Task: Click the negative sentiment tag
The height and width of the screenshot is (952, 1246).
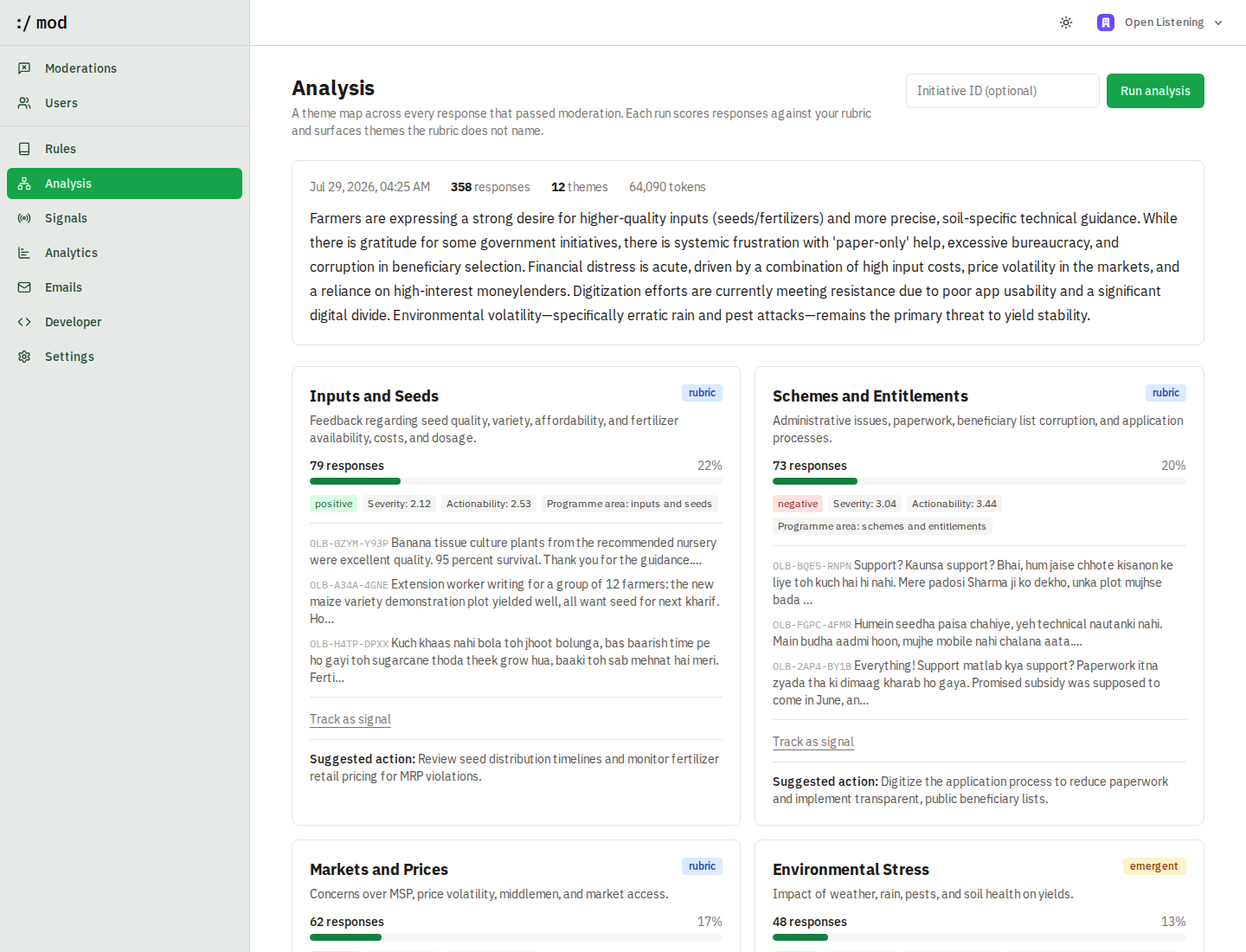Action: click(798, 504)
